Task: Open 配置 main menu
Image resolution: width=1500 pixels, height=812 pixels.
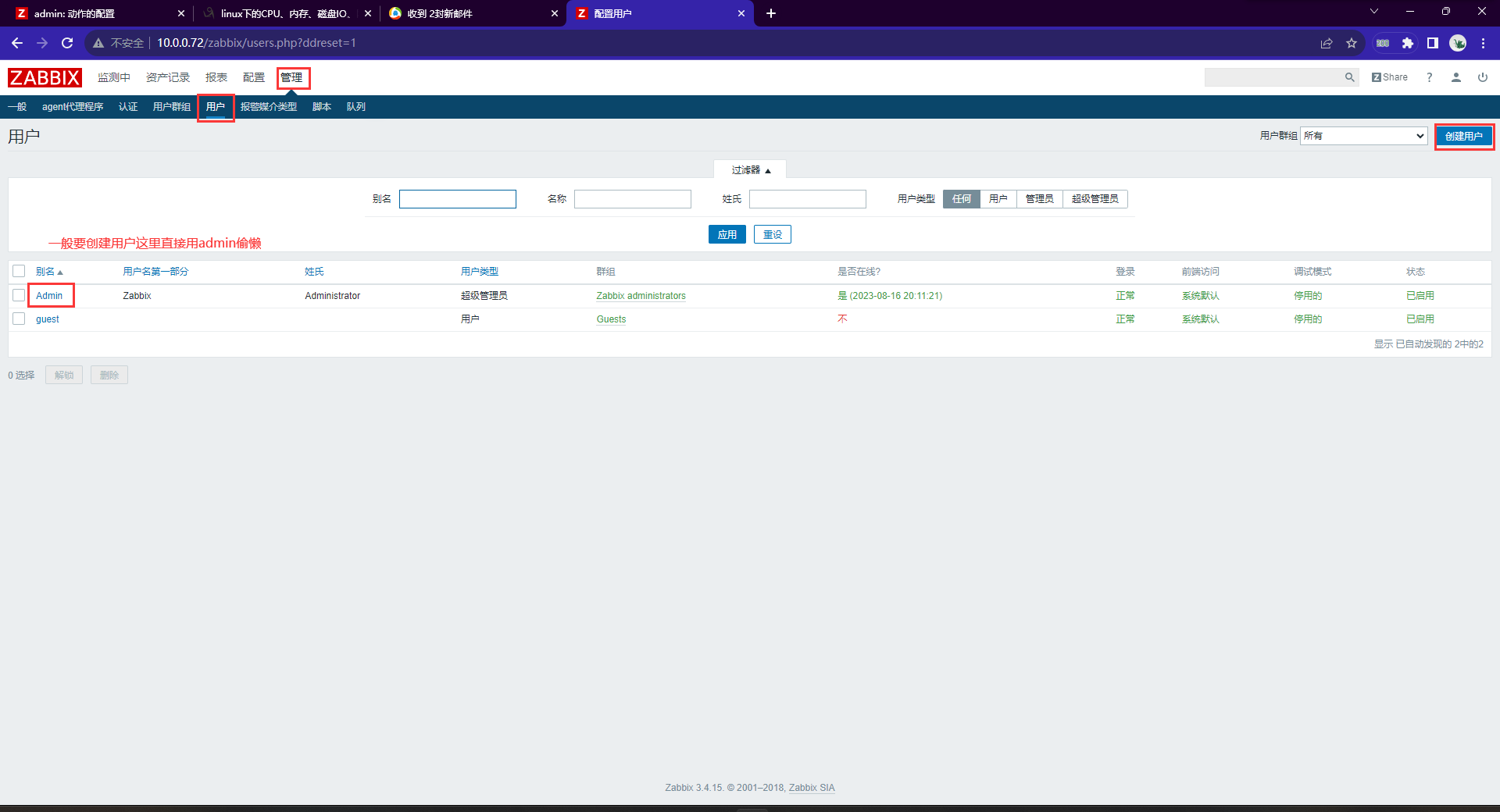Action: click(x=254, y=77)
